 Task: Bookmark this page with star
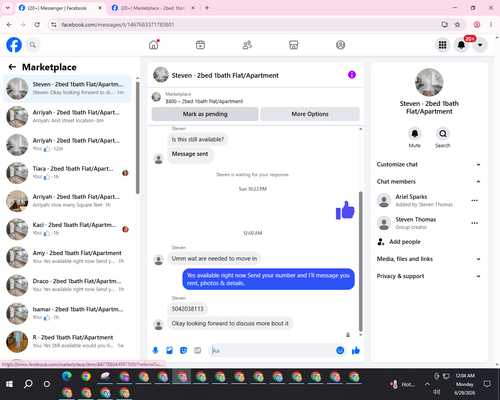click(x=457, y=25)
